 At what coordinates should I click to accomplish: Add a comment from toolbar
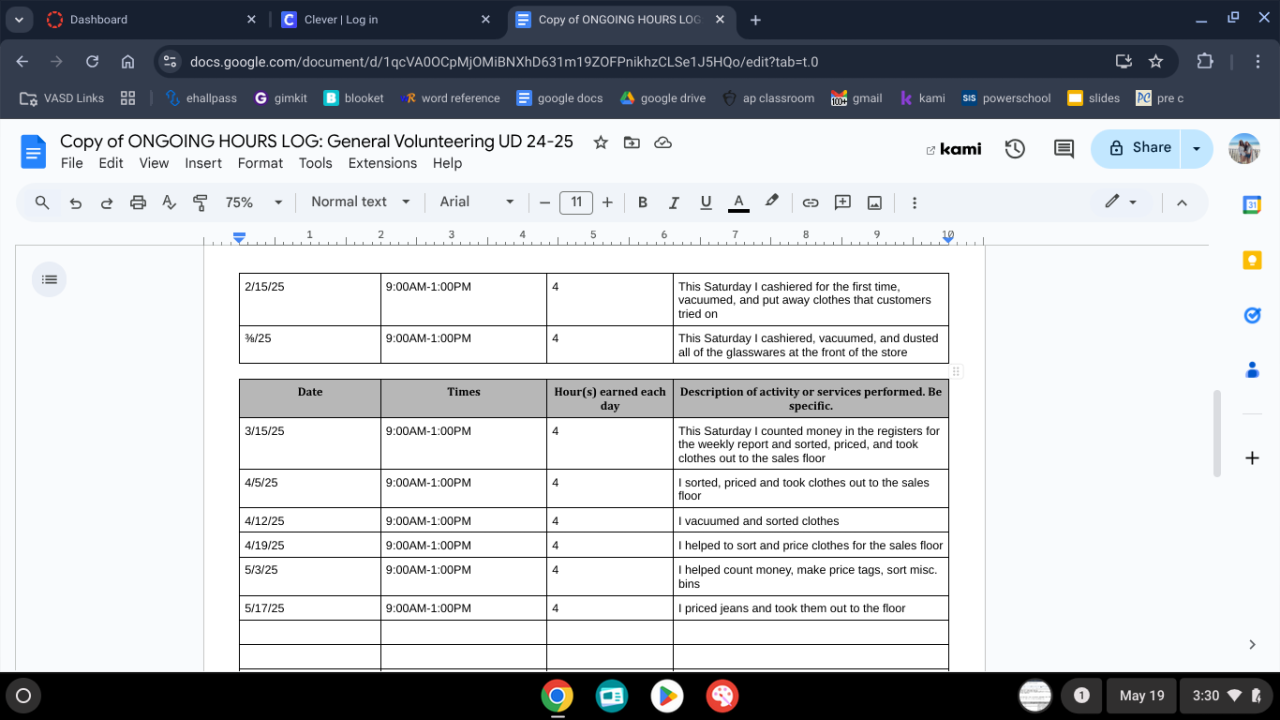click(843, 202)
